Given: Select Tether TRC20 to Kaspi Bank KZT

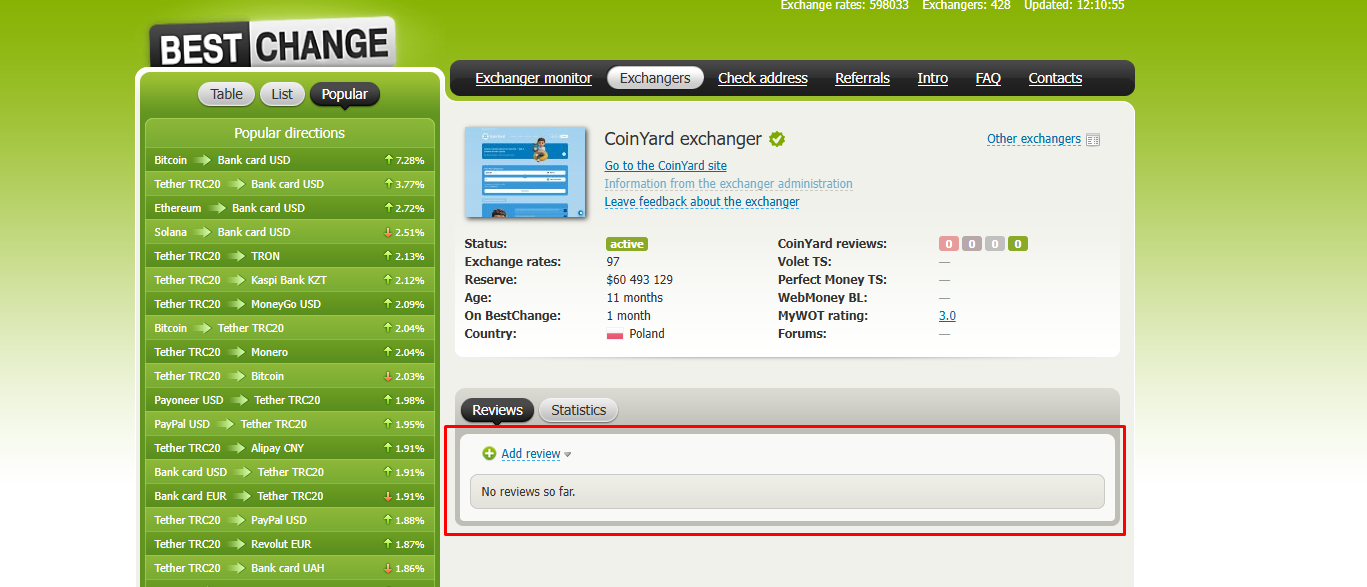Looking at the screenshot, I should pos(290,280).
